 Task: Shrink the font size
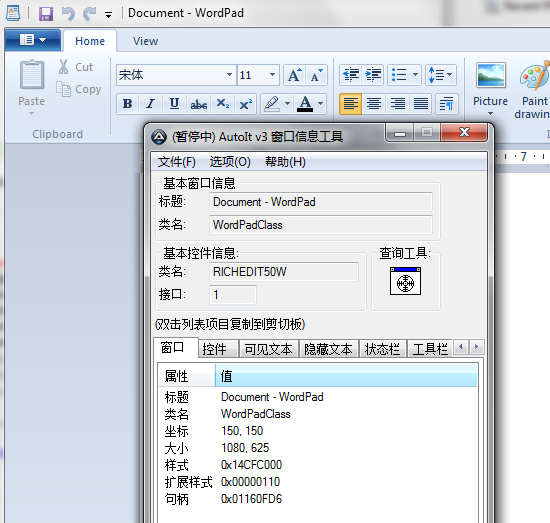(317, 75)
